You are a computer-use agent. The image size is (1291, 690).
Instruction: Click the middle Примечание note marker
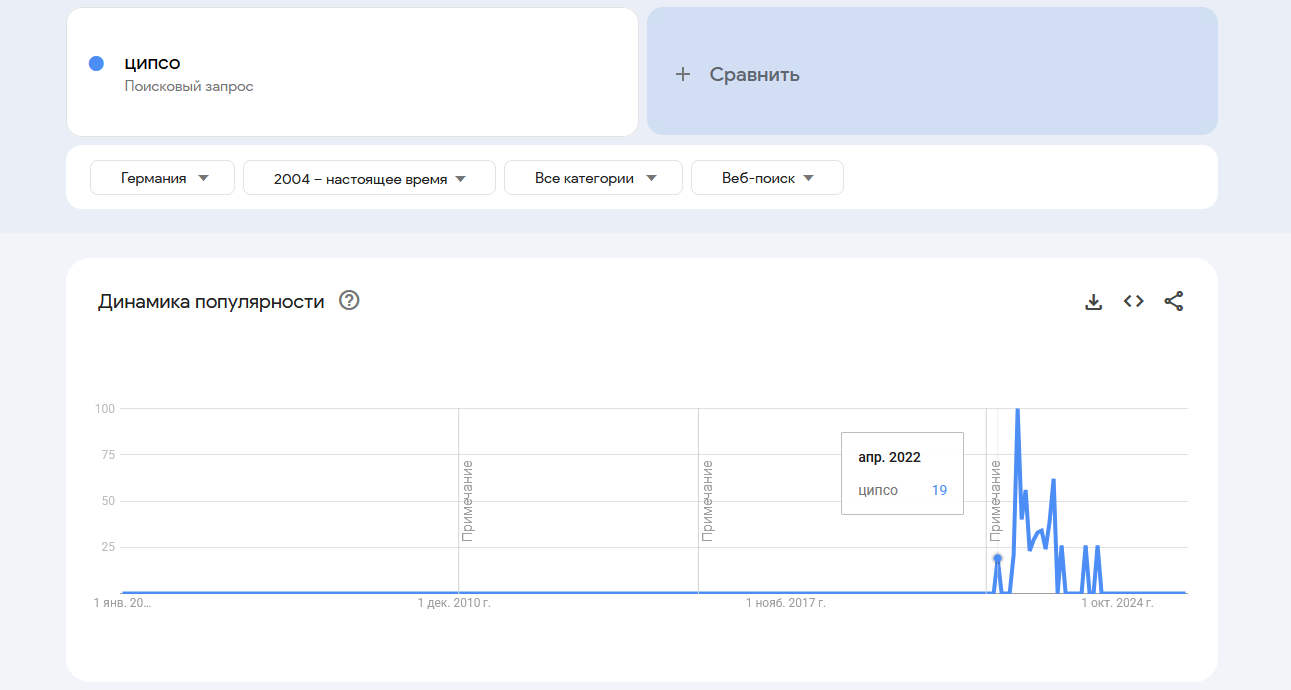707,500
